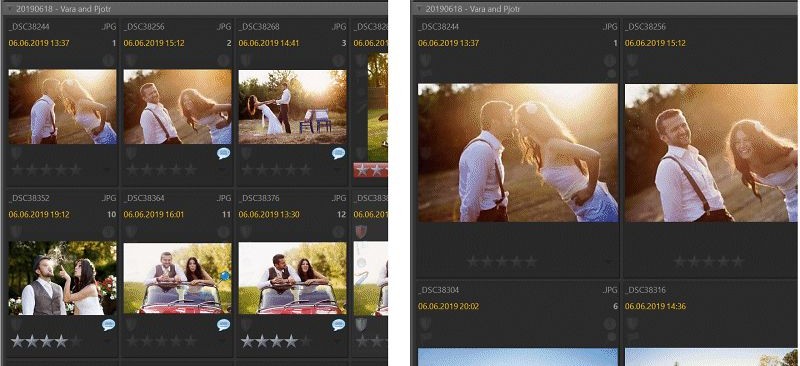Select the _DSC38268 dancing couple thumbnail
The height and width of the screenshot is (366, 800).
[292, 107]
